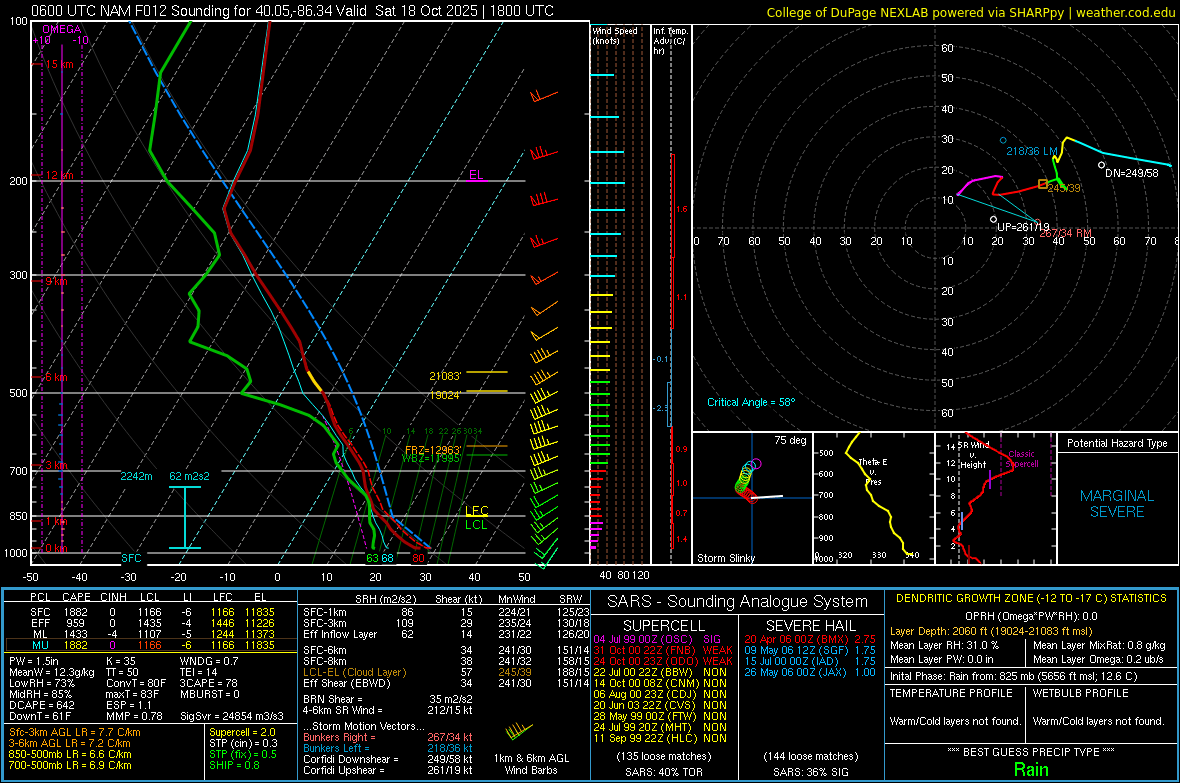Click the "FRZ=12963'" freezing level label
Image resolution: width=1180 pixels, height=783 pixels.
tap(432, 449)
